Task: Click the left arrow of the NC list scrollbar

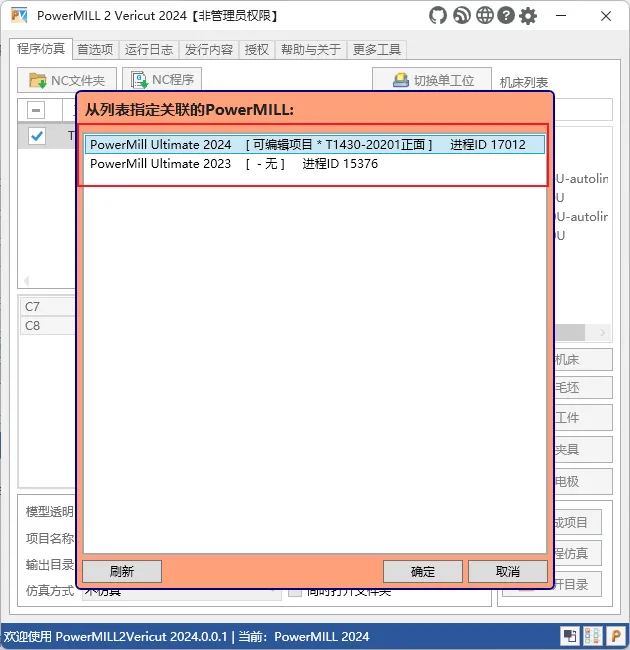Action: 27,281
